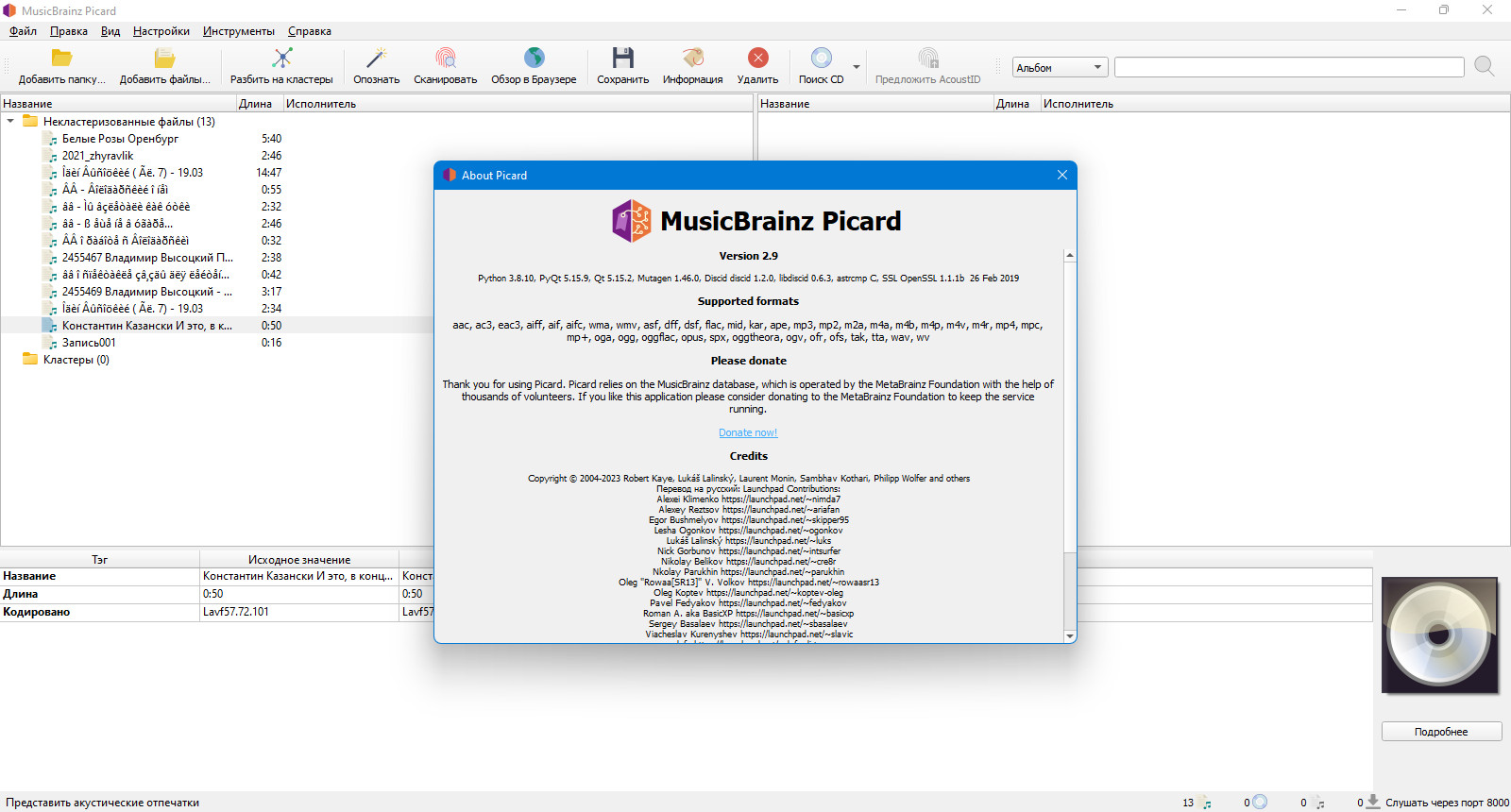Click the 14:47 duration cell
The width and height of the screenshot is (1511, 812).
coord(269,173)
